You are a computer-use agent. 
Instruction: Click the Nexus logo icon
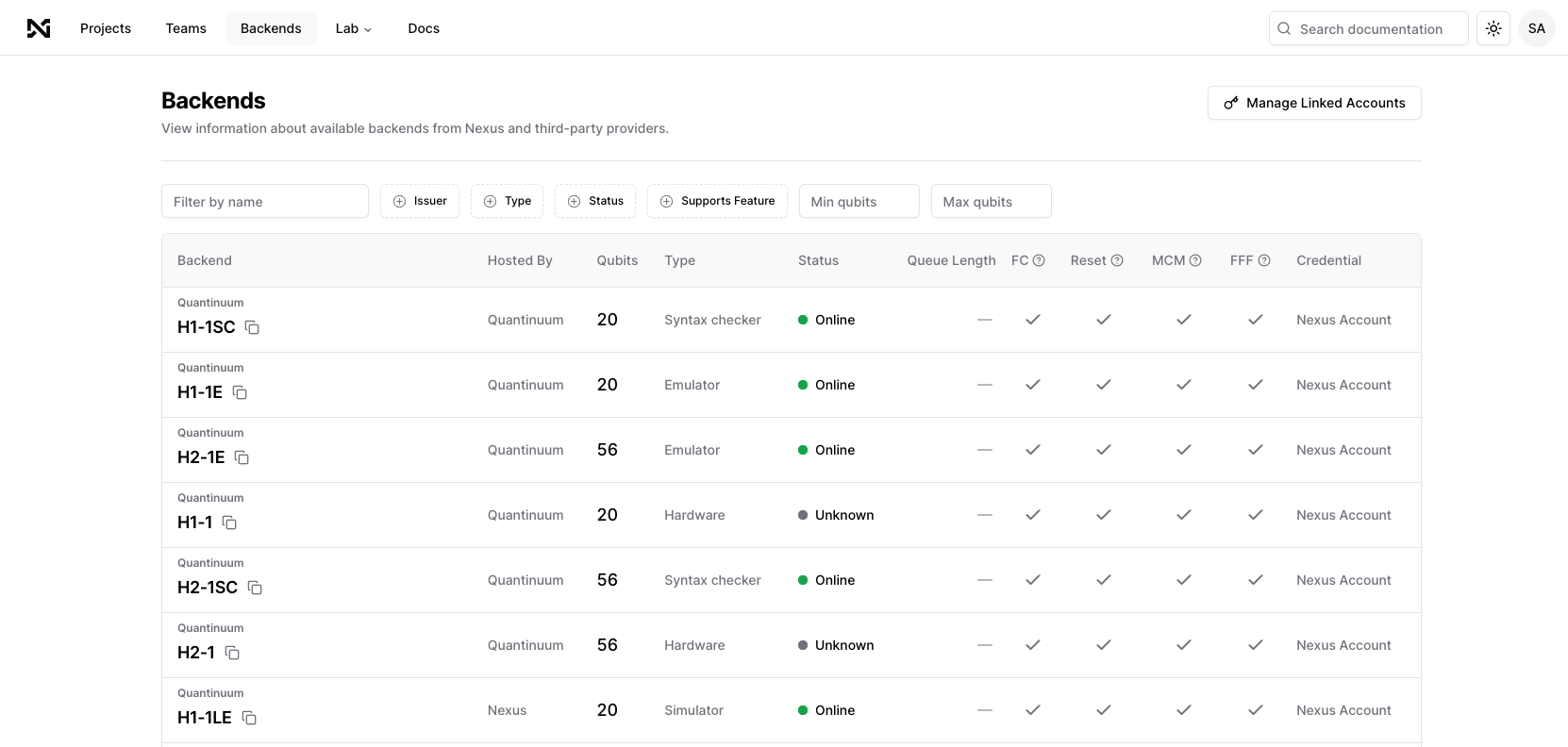coord(39,28)
